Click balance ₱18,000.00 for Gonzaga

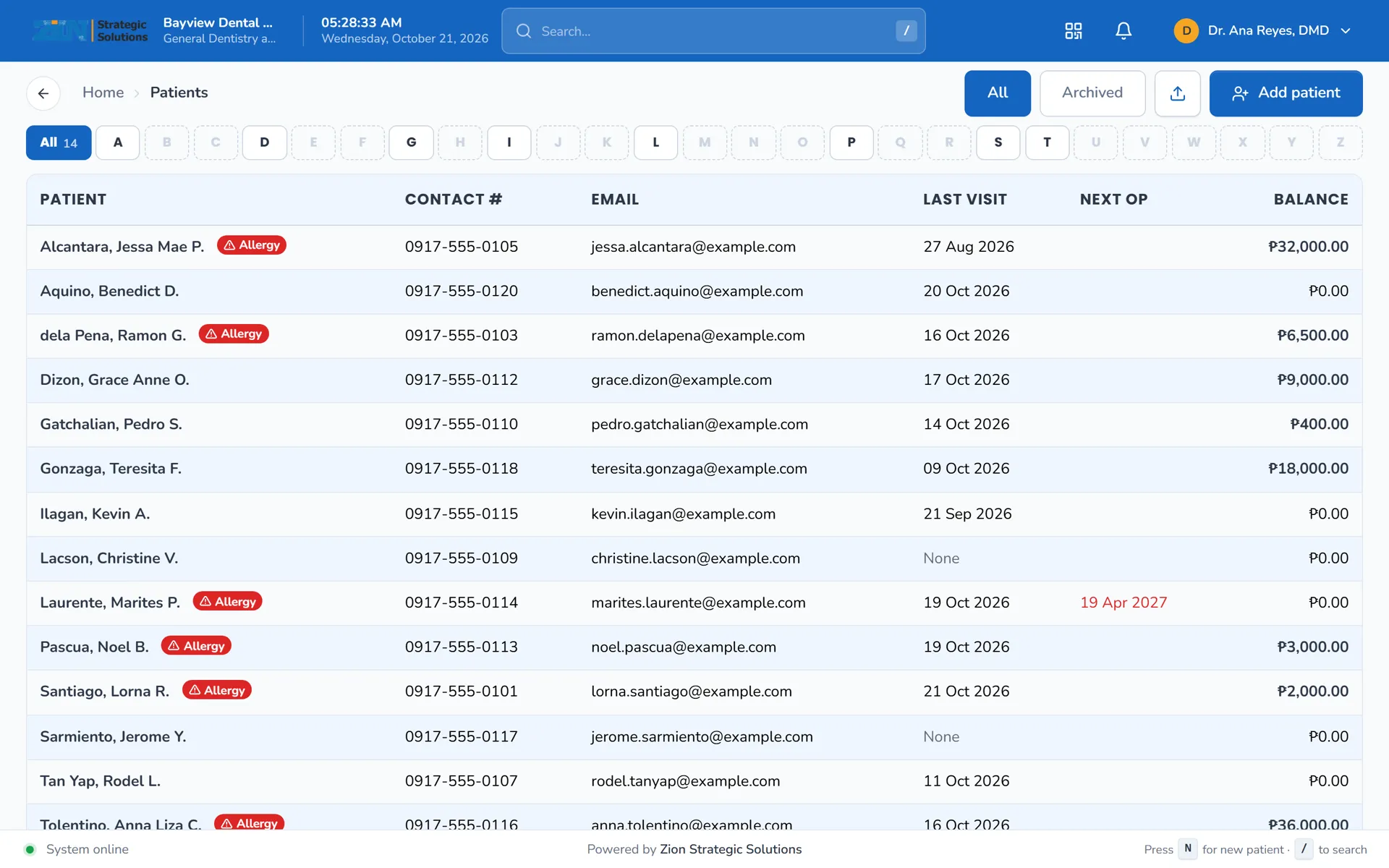coord(1308,469)
